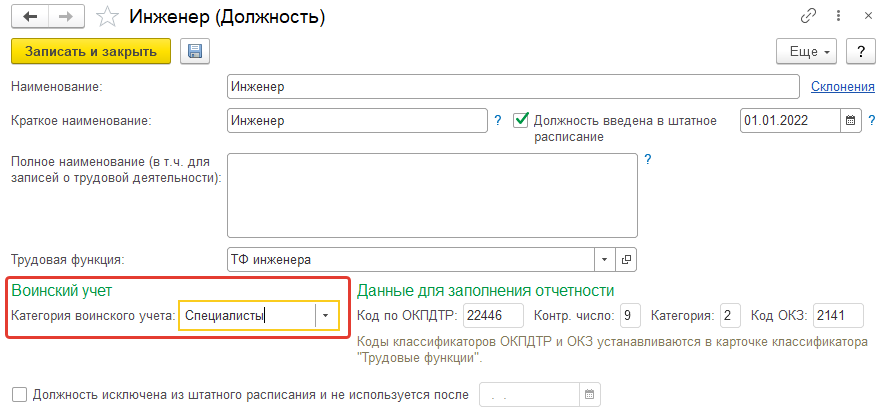888x418 pixels.
Task: Click Записать и закрыть button
Action: pos(91,52)
